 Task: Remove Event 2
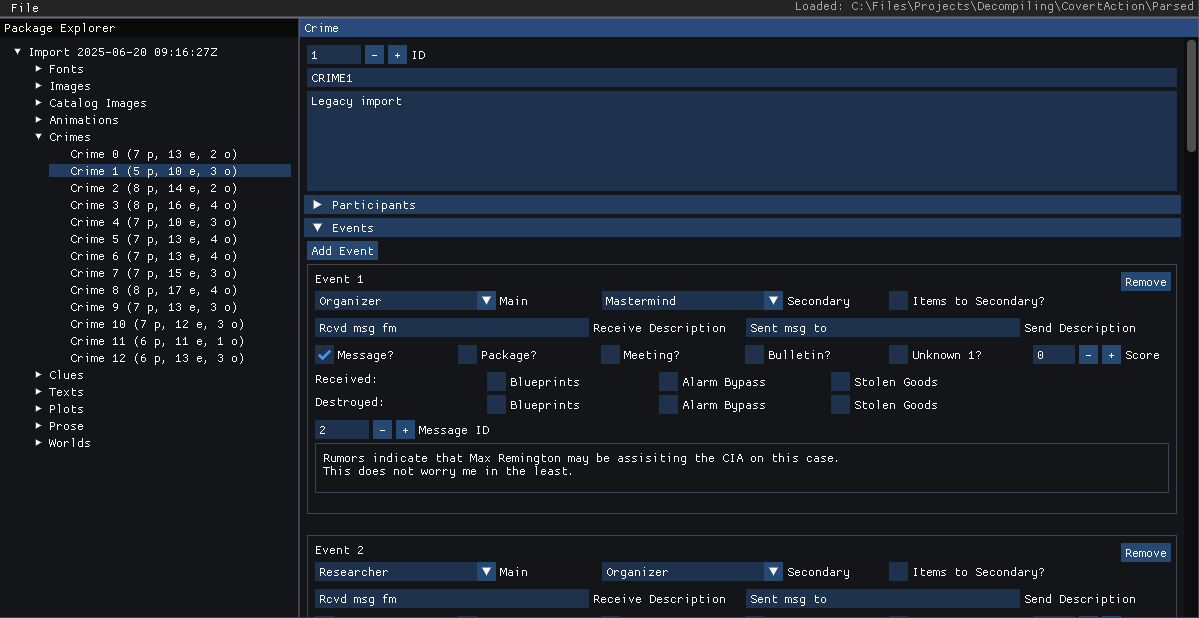[x=1145, y=552]
